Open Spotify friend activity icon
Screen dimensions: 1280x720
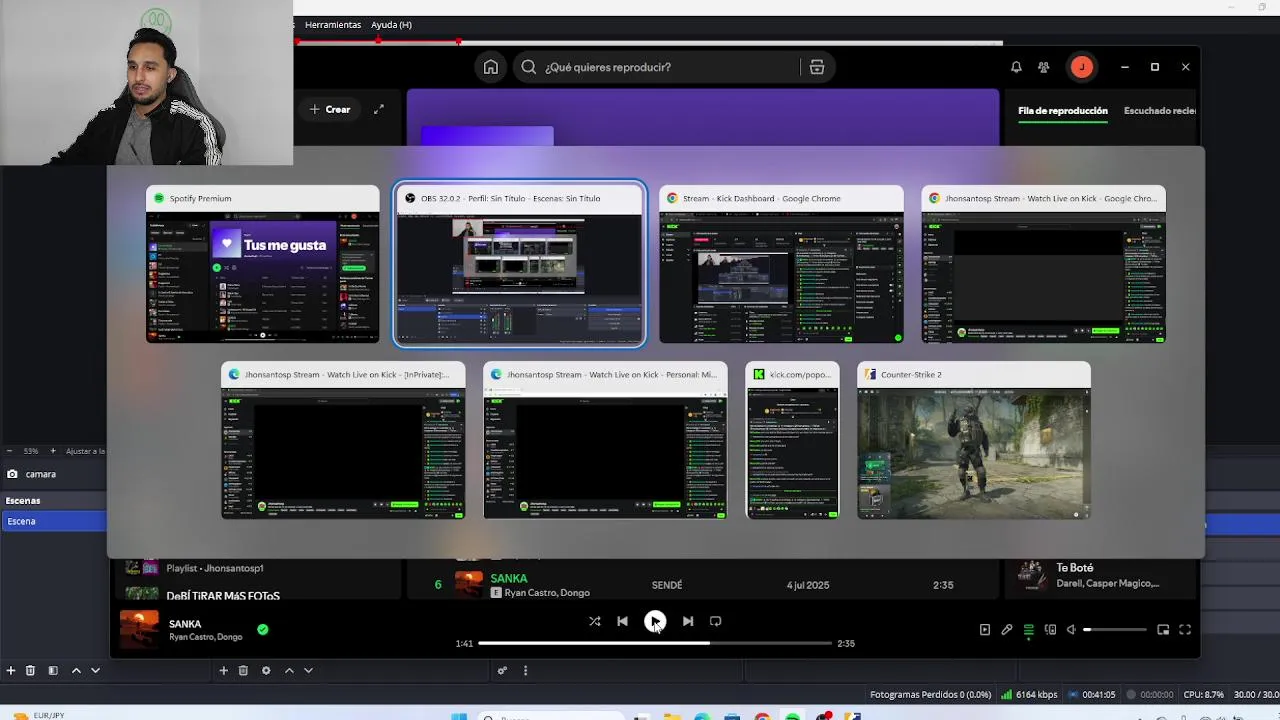click(x=1044, y=67)
